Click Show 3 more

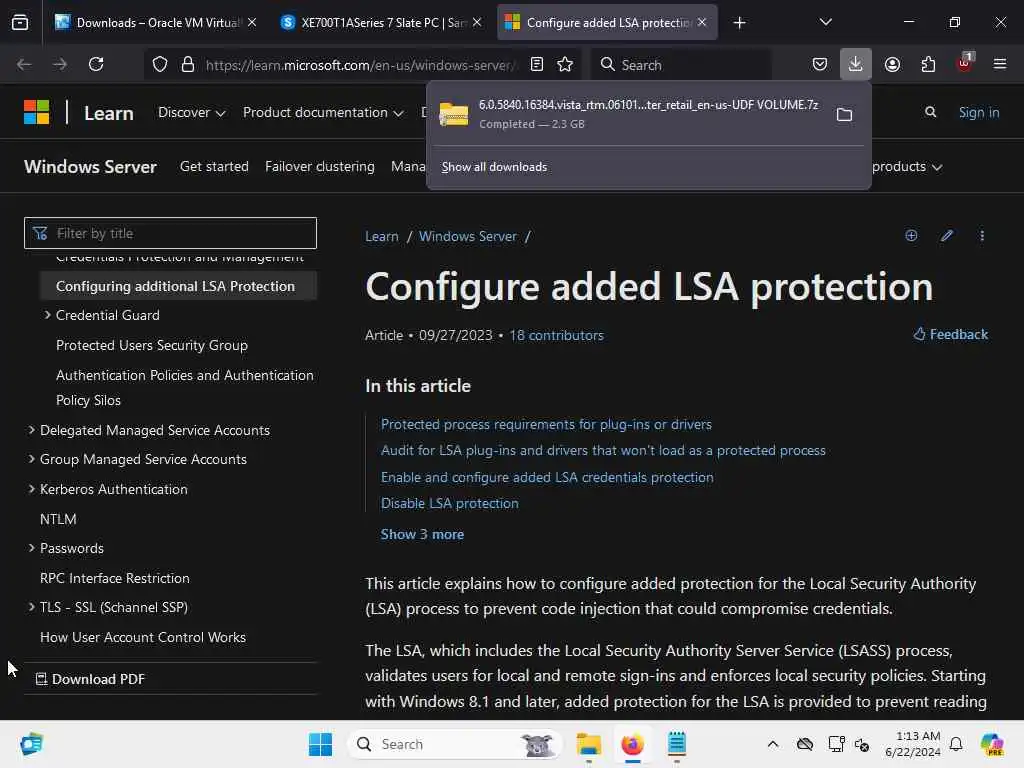click(422, 534)
